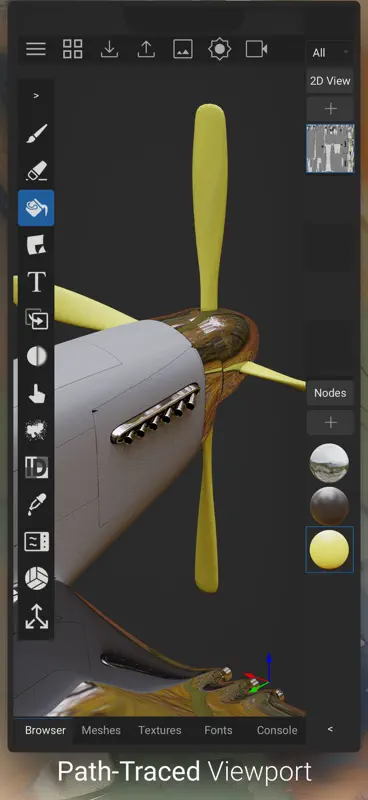Image resolution: width=368 pixels, height=800 pixels.
Task: Switch to the Meshes tab
Action: tap(101, 730)
